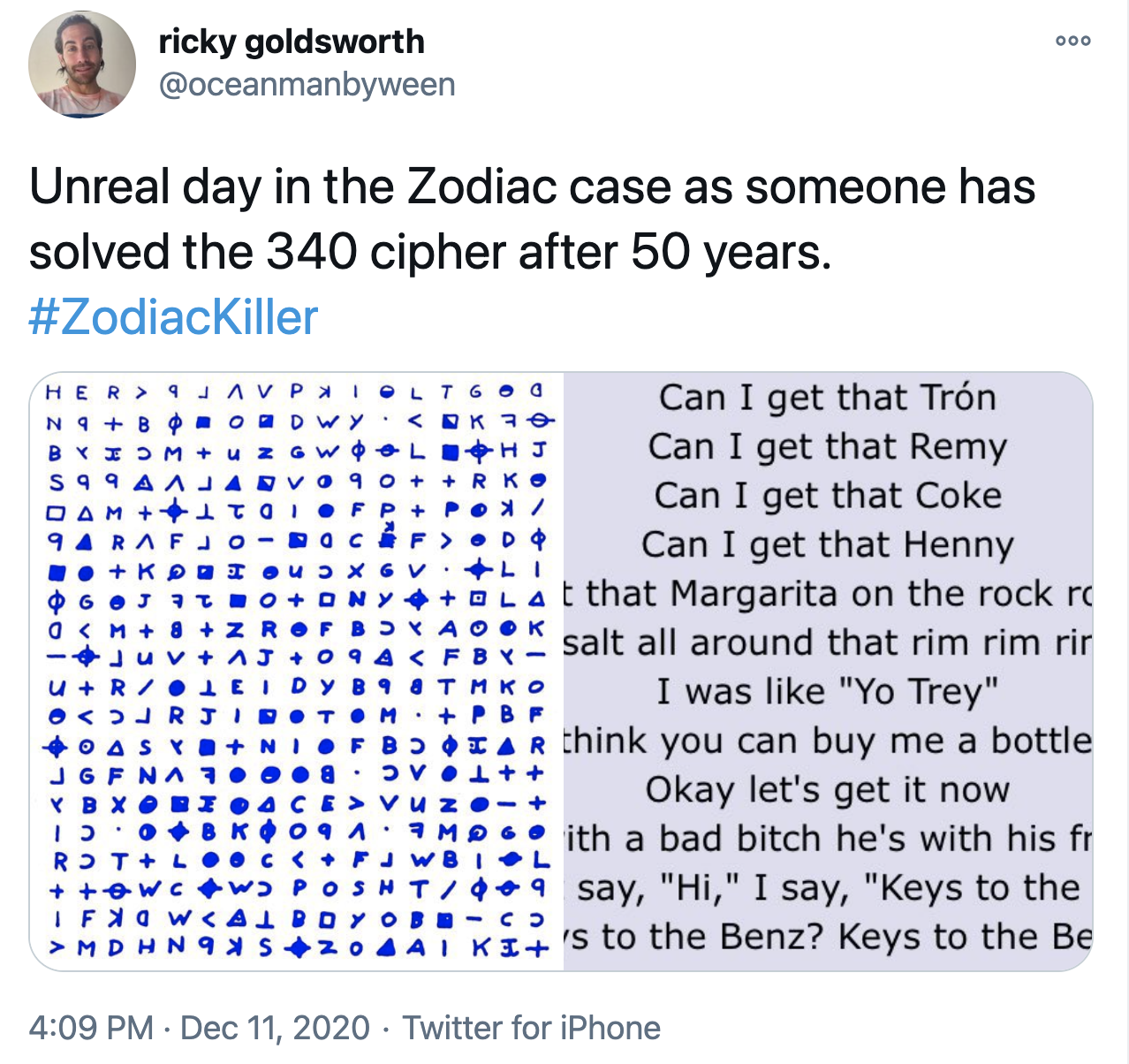Click the 4:09 PM timestamp
Image resolution: width=1129 pixels, height=1064 pixels.
point(91,1028)
